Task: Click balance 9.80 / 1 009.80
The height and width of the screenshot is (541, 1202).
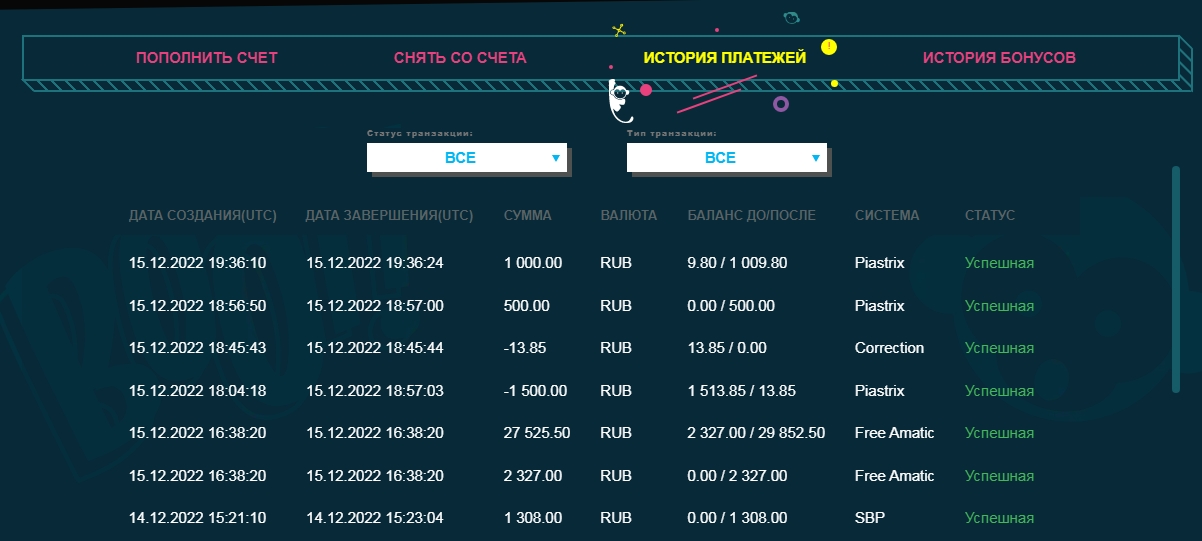Action: [x=738, y=263]
